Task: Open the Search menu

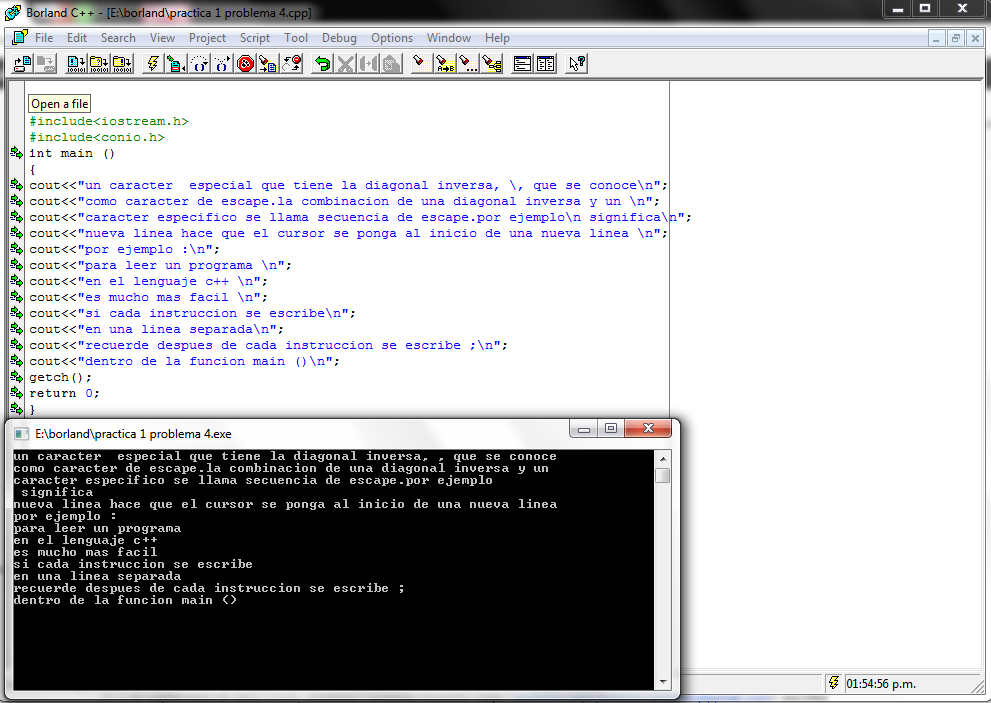Action: (x=118, y=38)
